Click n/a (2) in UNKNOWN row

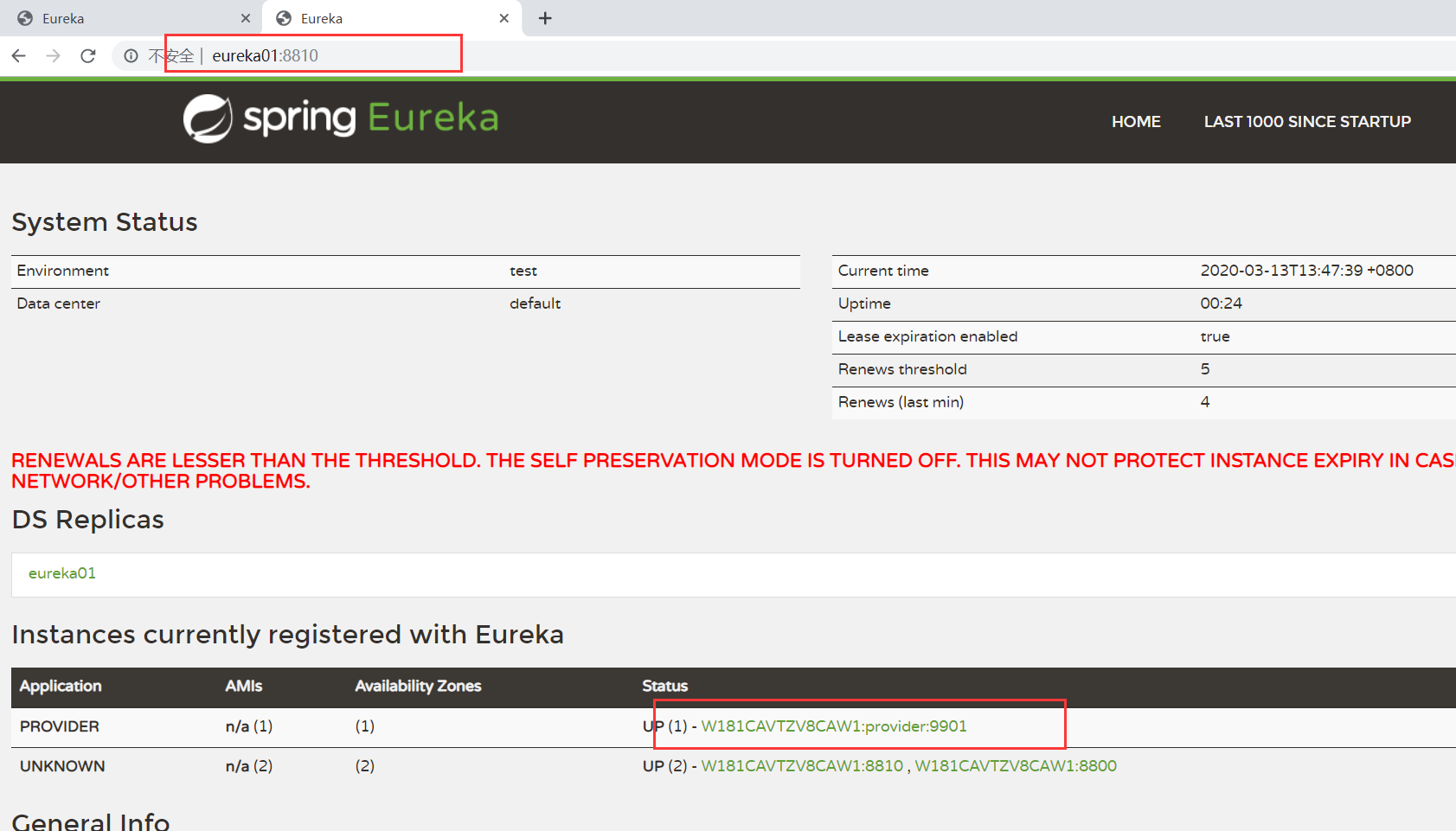pyautogui.click(x=249, y=766)
